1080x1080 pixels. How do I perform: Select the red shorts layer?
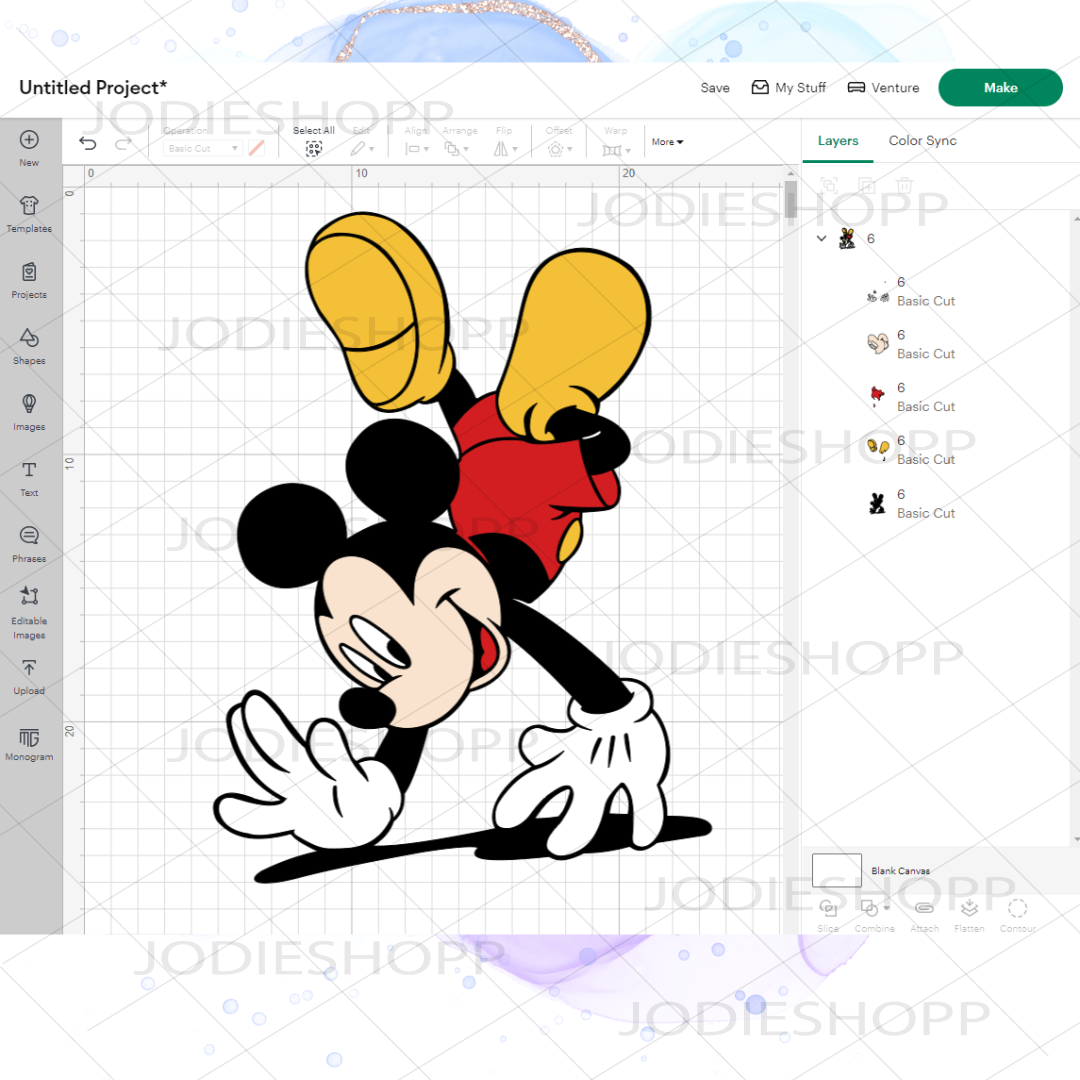pos(911,397)
